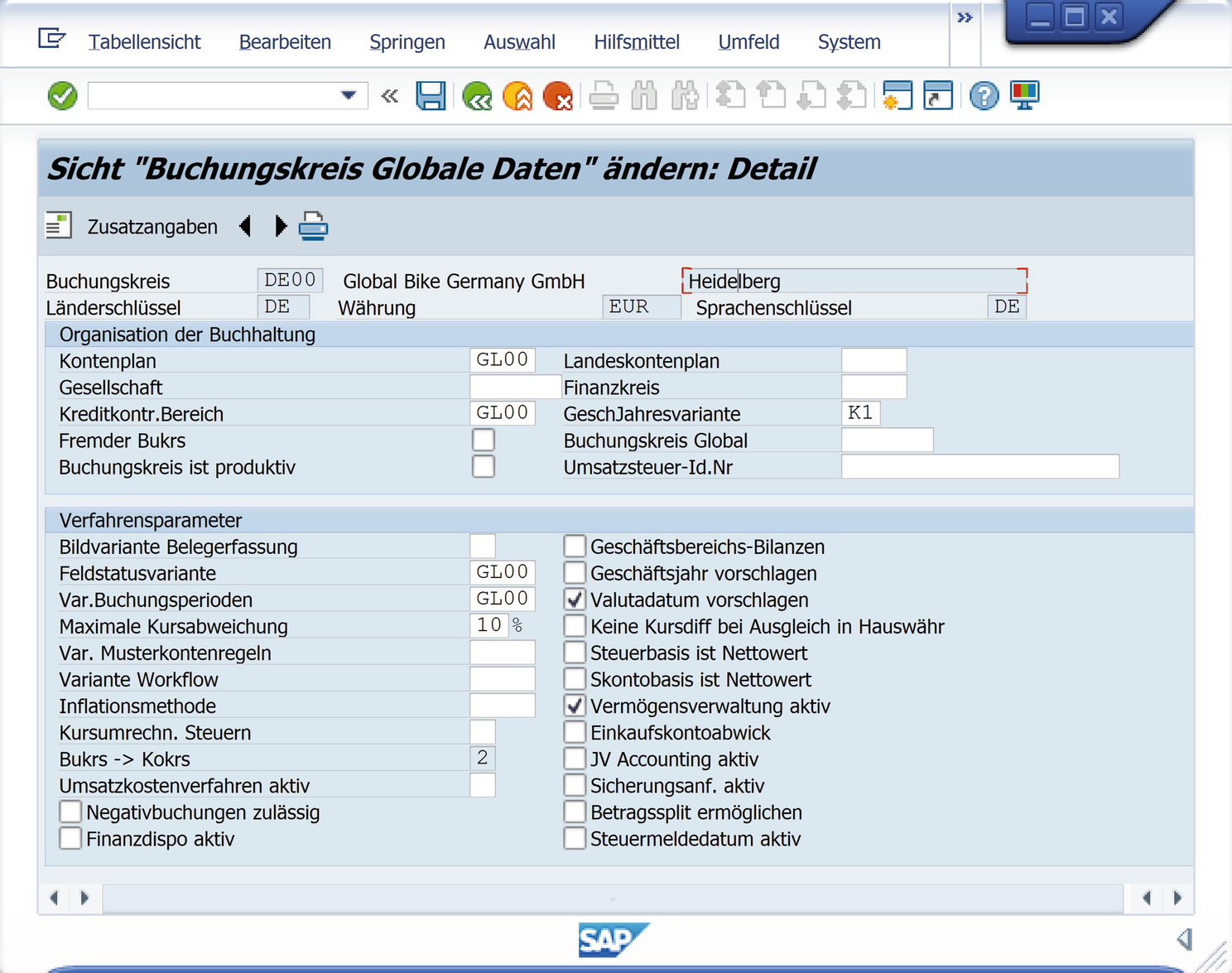The height and width of the screenshot is (973, 1232).
Task: Click the printer icon in the application toolbar
Action: (x=313, y=226)
